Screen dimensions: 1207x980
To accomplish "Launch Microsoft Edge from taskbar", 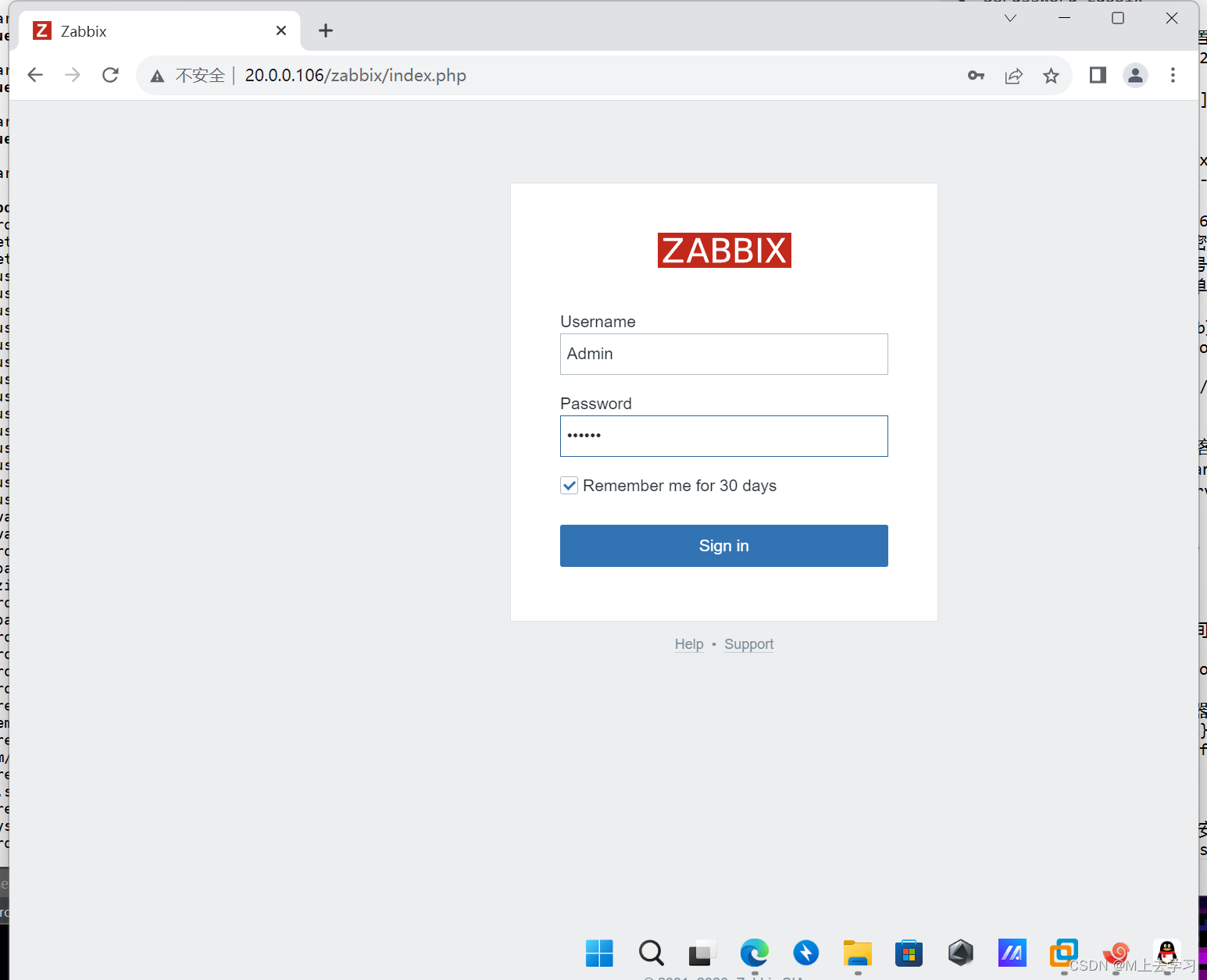I will point(755,953).
